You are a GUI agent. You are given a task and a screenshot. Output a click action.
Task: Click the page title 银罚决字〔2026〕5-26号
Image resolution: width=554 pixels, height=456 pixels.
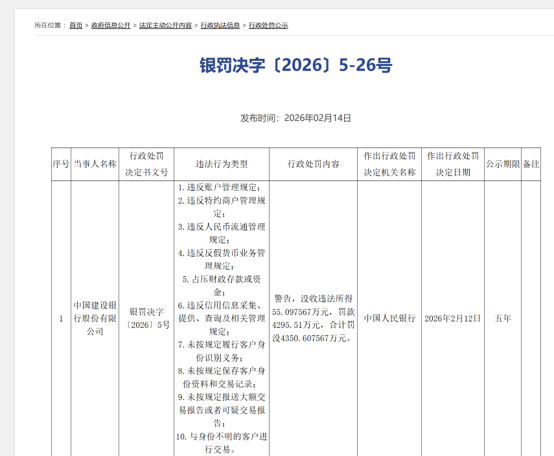296,65
